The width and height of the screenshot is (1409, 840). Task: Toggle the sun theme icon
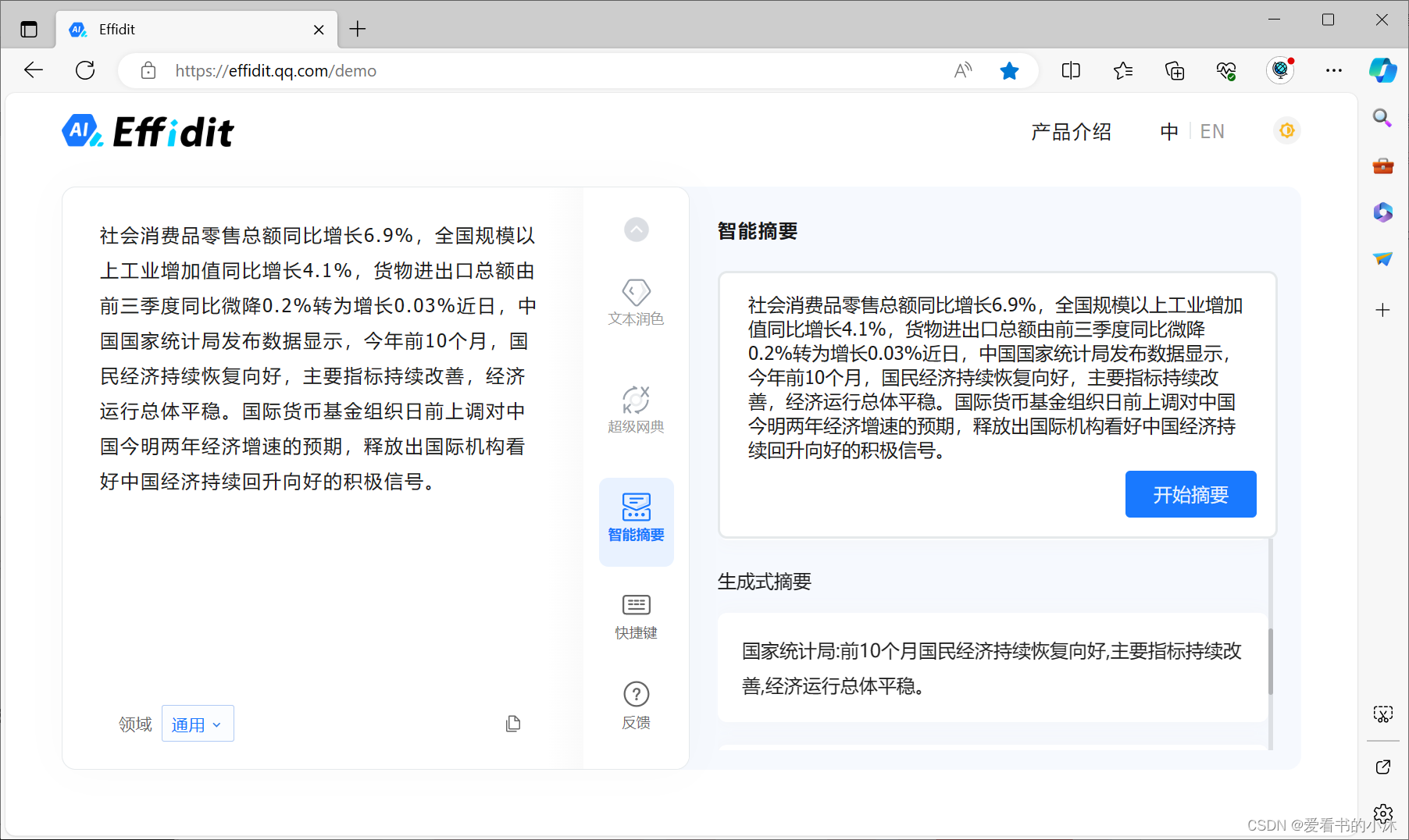tap(1286, 130)
